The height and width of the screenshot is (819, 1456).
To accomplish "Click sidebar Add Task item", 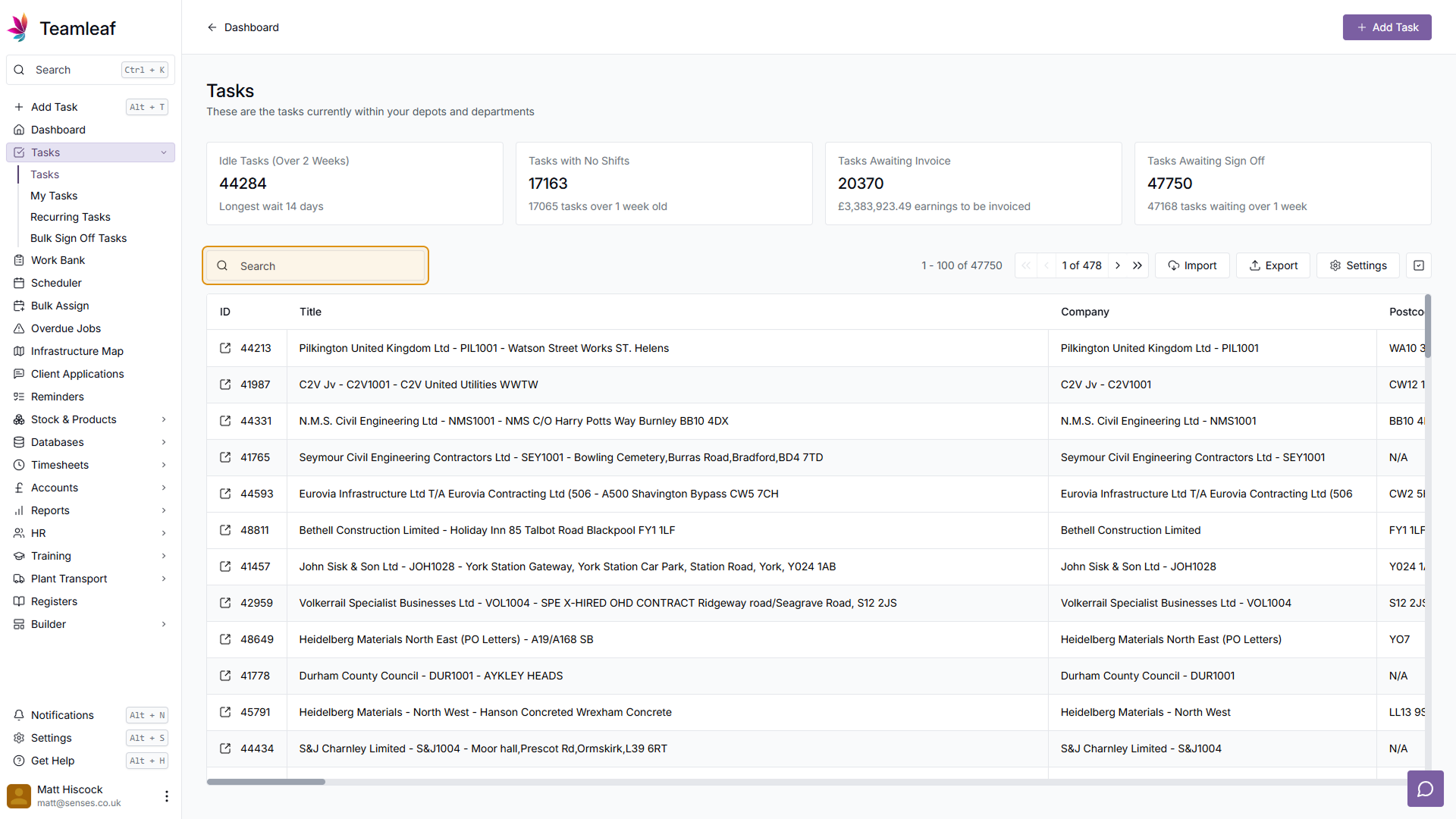I will 90,107.
